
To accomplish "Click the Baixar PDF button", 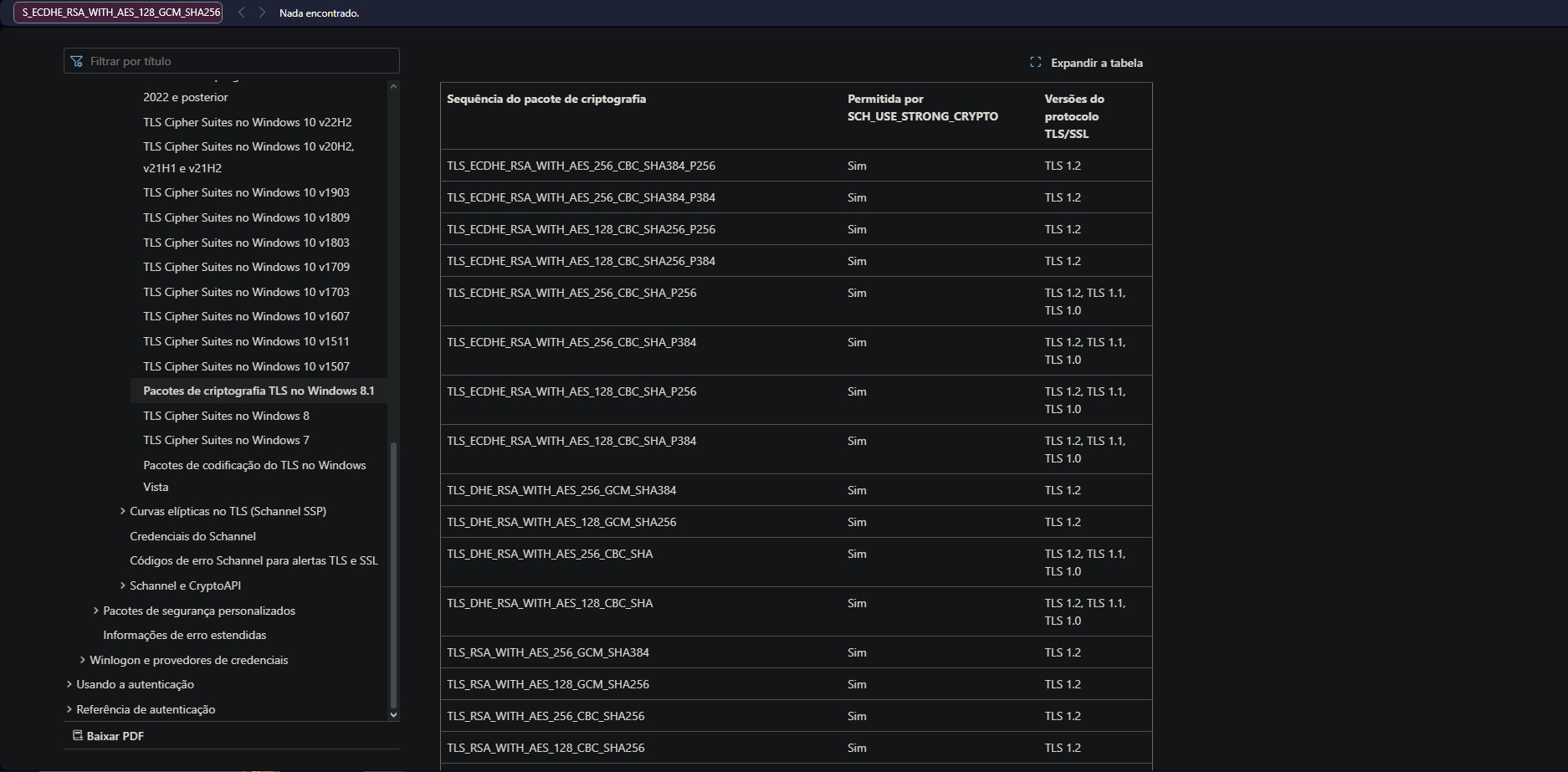I will [x=108, y=736].
